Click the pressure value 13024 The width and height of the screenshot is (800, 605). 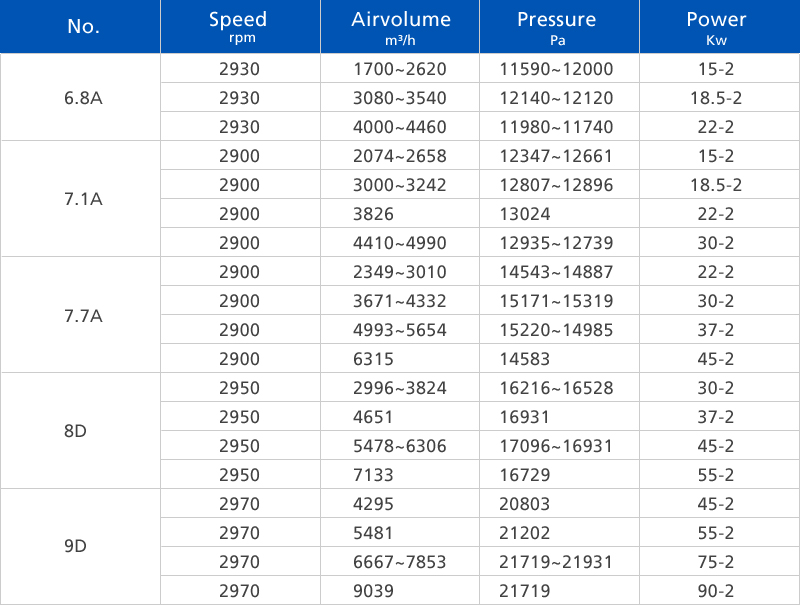[526, 214]
